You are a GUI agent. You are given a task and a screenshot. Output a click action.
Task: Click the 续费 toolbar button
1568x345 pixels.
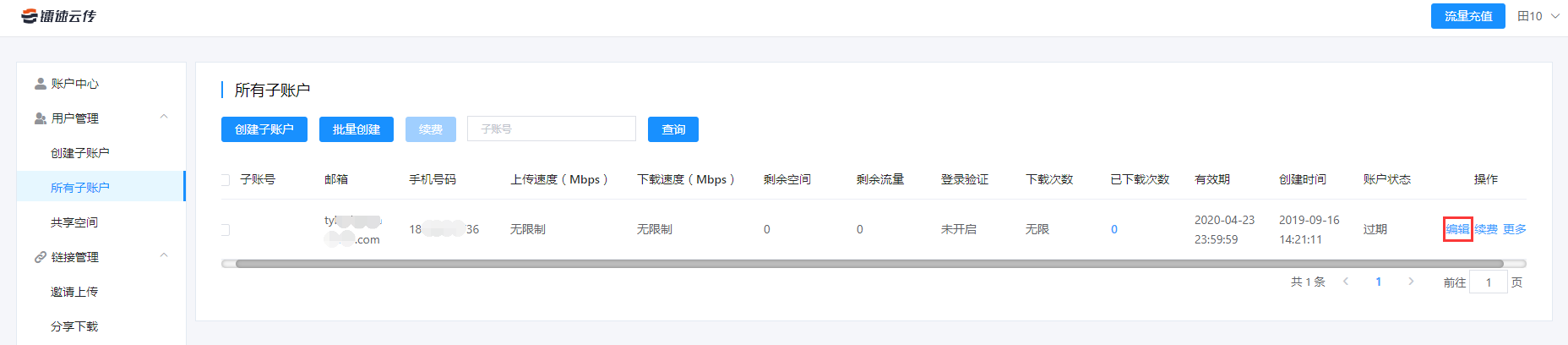(x=431, y=129)
